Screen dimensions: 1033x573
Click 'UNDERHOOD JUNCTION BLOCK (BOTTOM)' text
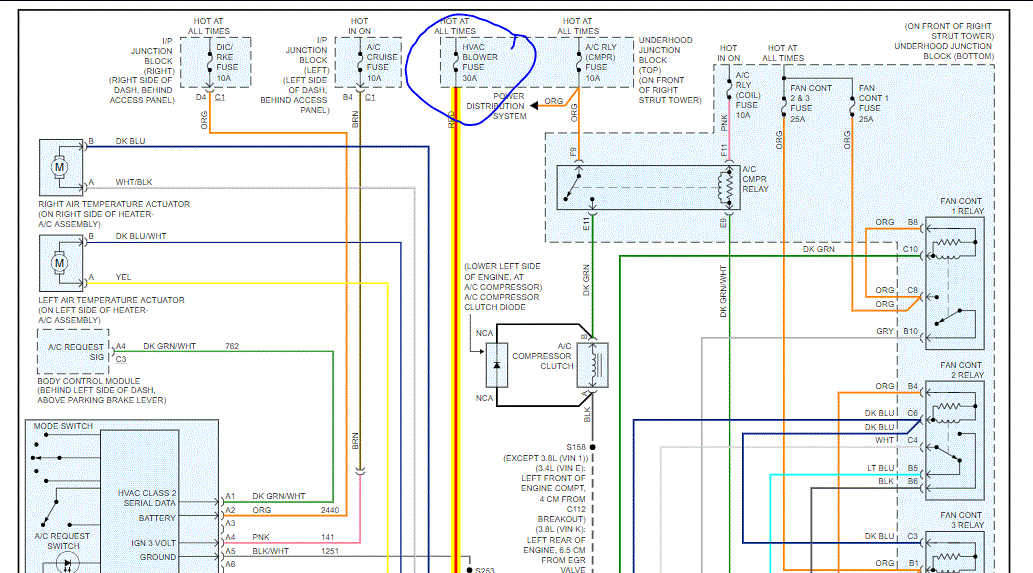943,51
